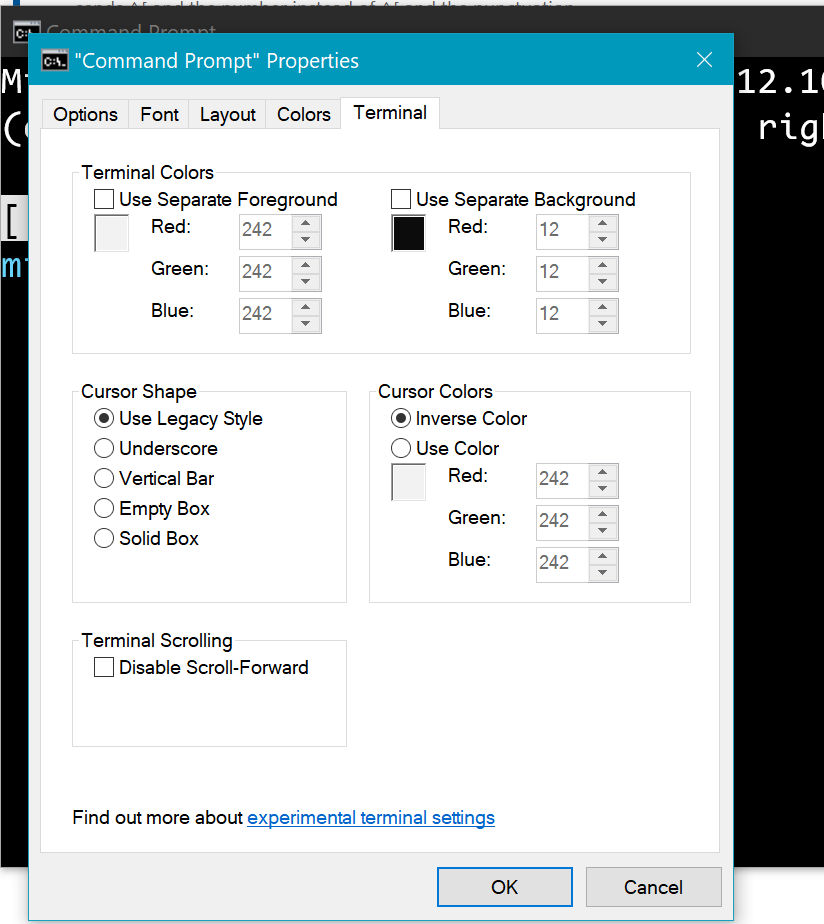Click the cursor color Green value field
This screenshot has height=924, width=824.
562,522
